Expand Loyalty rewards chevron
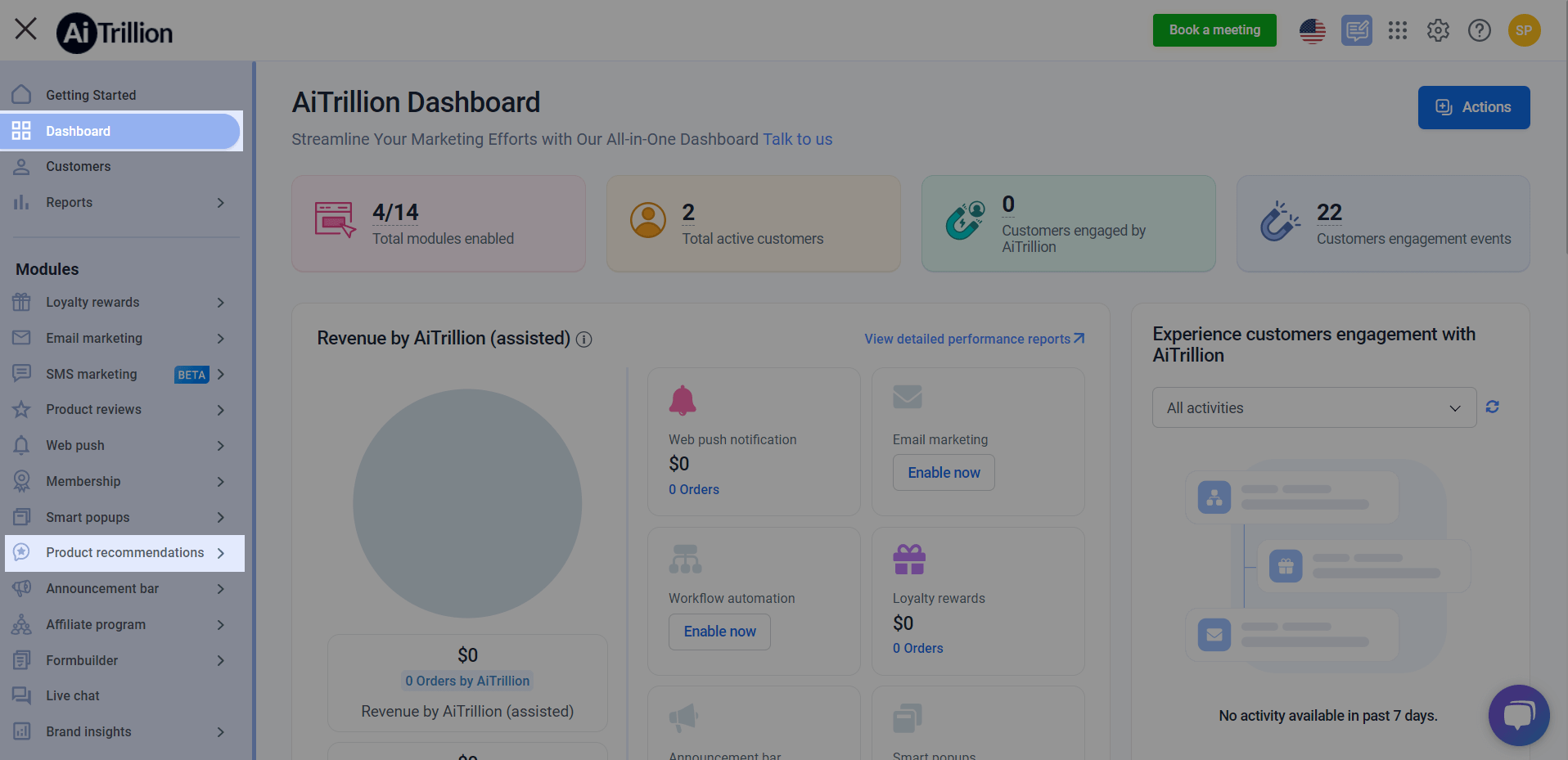 tap(221, 302)
